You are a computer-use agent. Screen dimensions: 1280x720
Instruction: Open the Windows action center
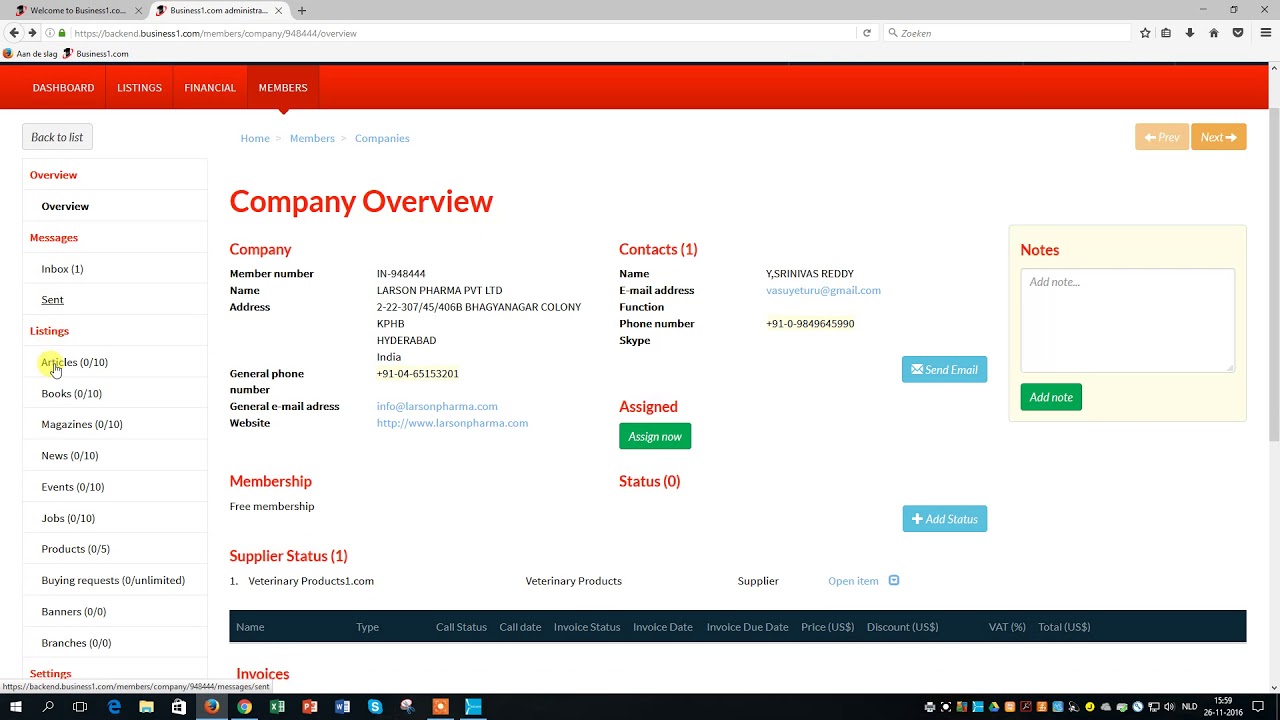click(1258, 707)
